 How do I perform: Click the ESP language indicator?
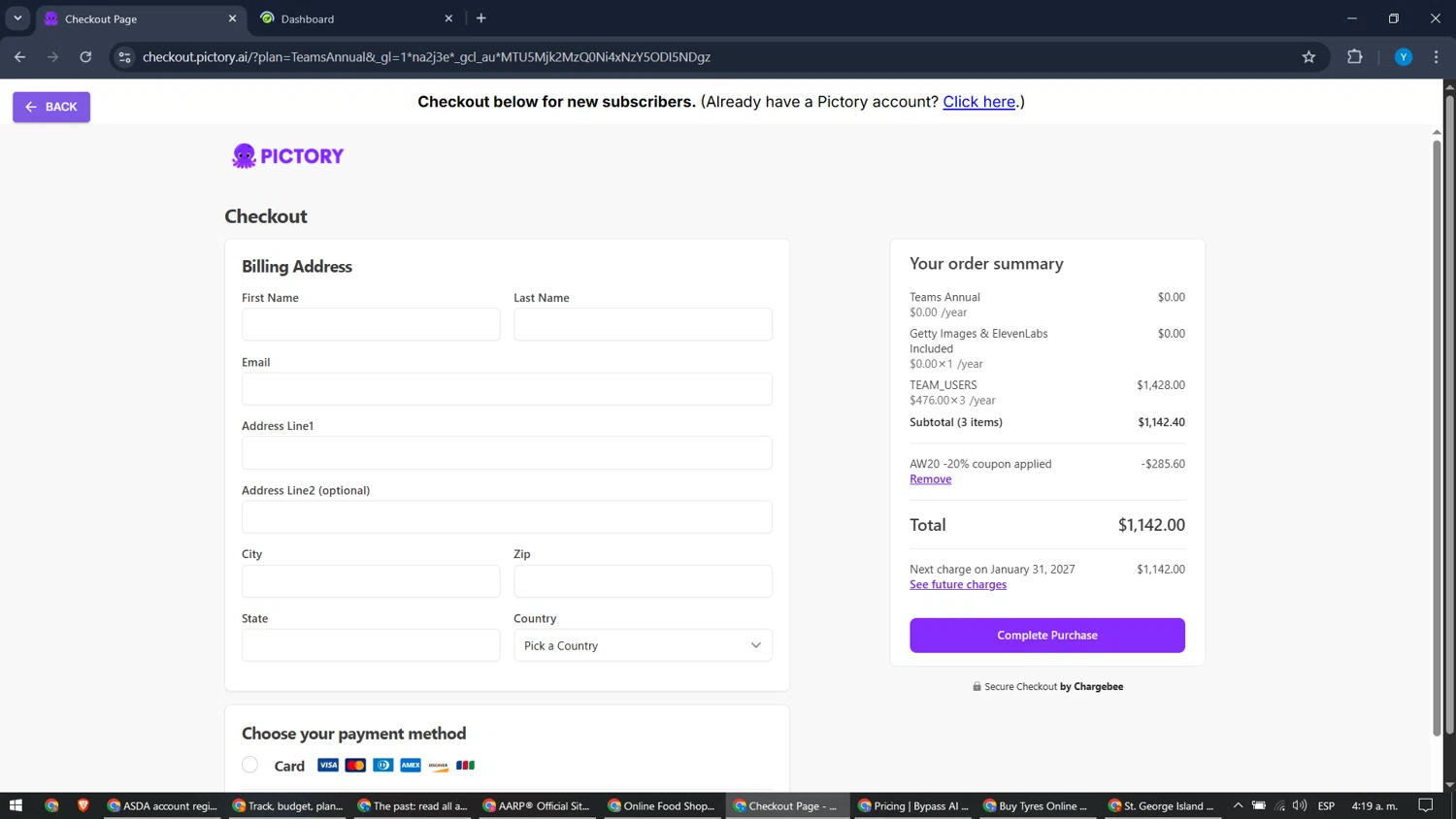coord(1326,805)
